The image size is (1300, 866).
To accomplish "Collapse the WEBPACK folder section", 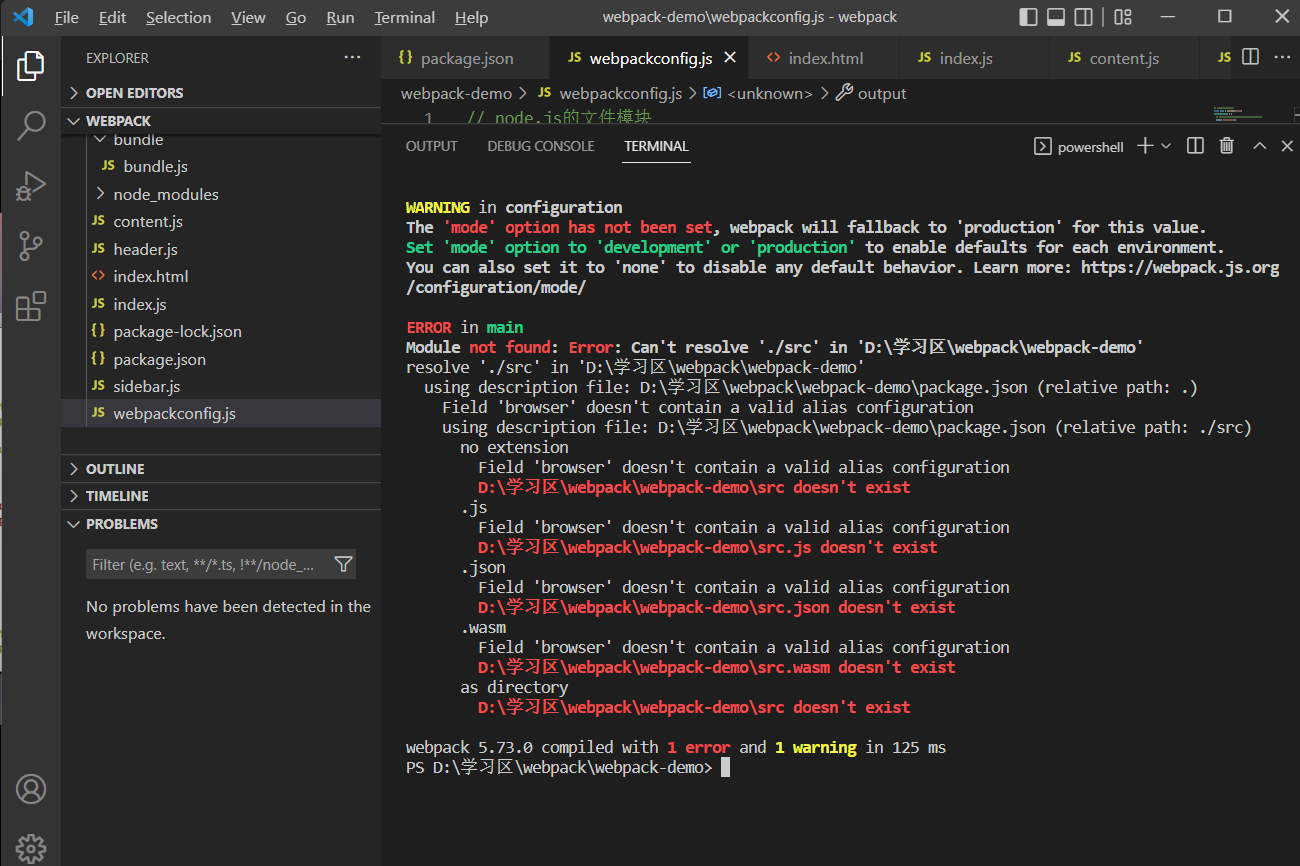I will pyautogui.click(x=221, y=121).
